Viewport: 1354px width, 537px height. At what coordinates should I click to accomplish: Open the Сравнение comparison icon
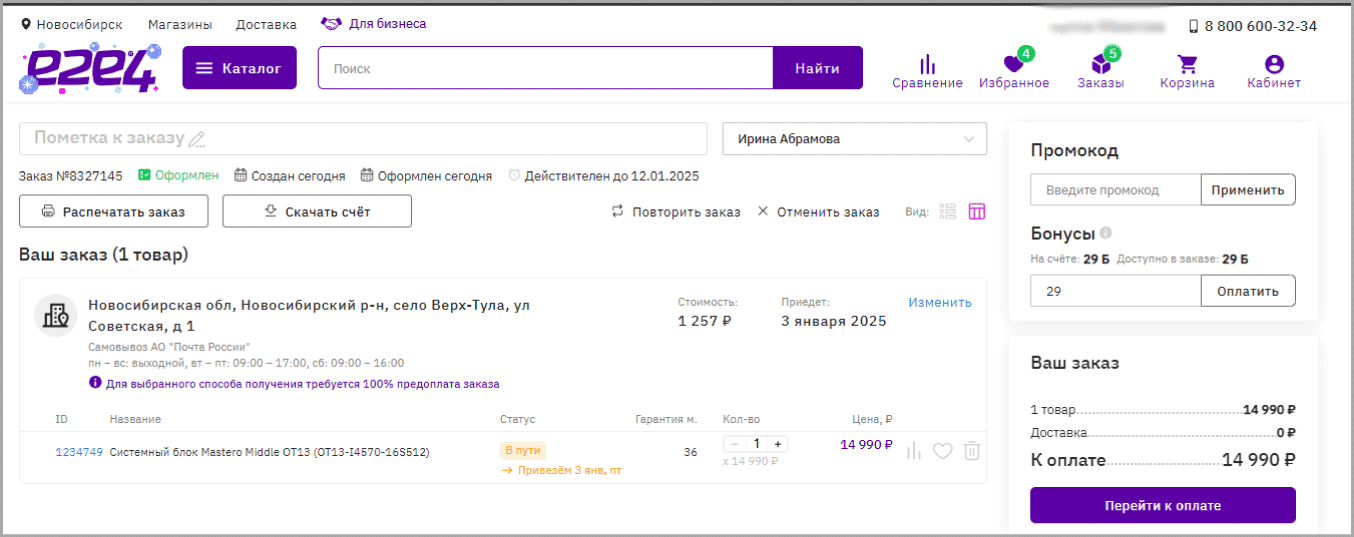point(928,65)
